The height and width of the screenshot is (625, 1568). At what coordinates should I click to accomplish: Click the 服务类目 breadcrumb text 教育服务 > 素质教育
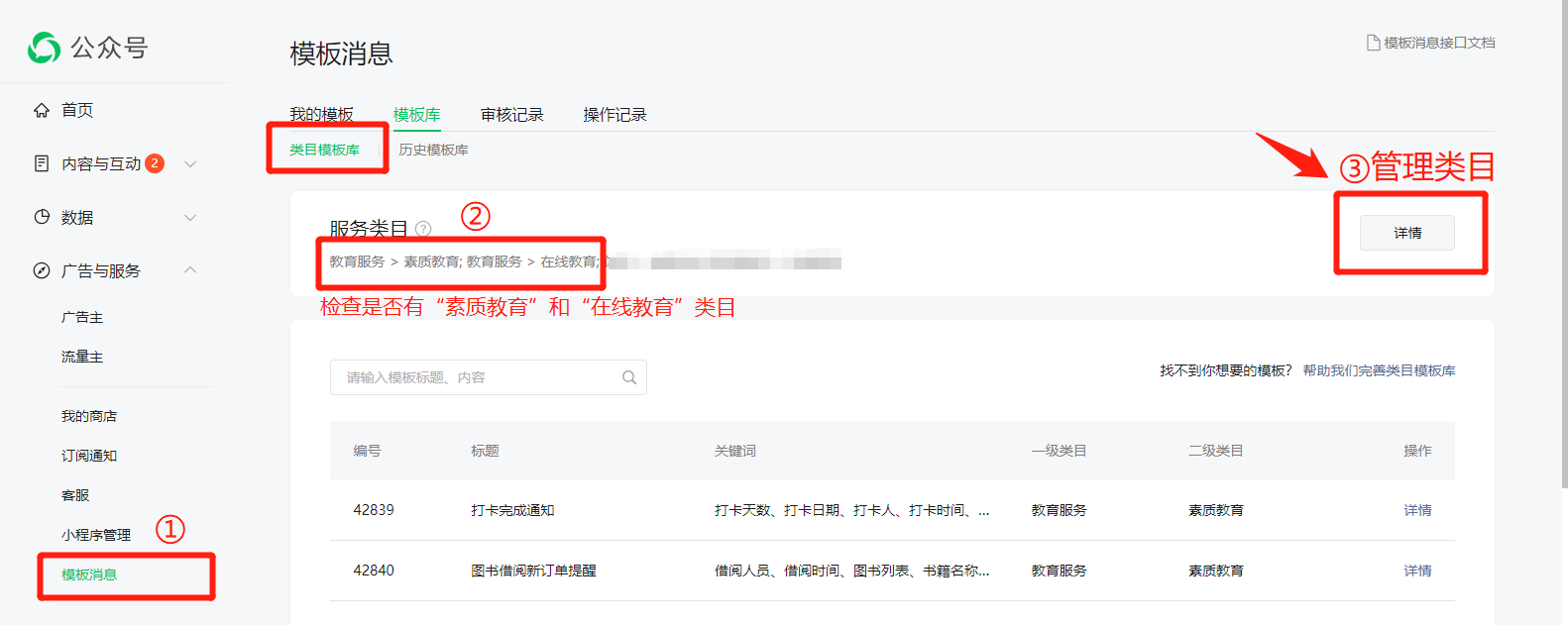click(x=394, y=261)
